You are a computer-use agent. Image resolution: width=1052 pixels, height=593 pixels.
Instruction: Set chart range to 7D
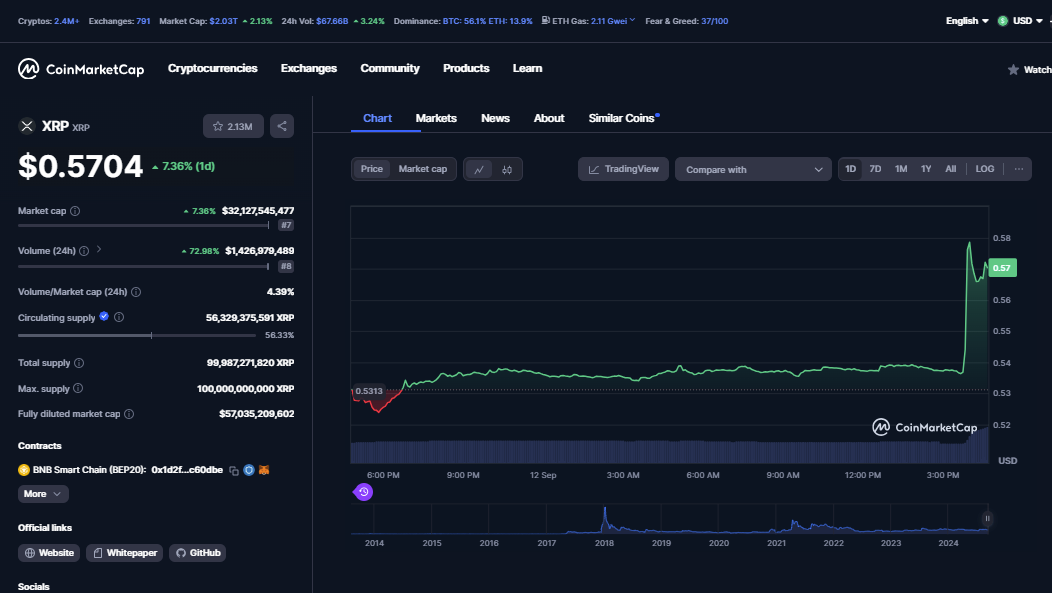(x=876, y=169)
